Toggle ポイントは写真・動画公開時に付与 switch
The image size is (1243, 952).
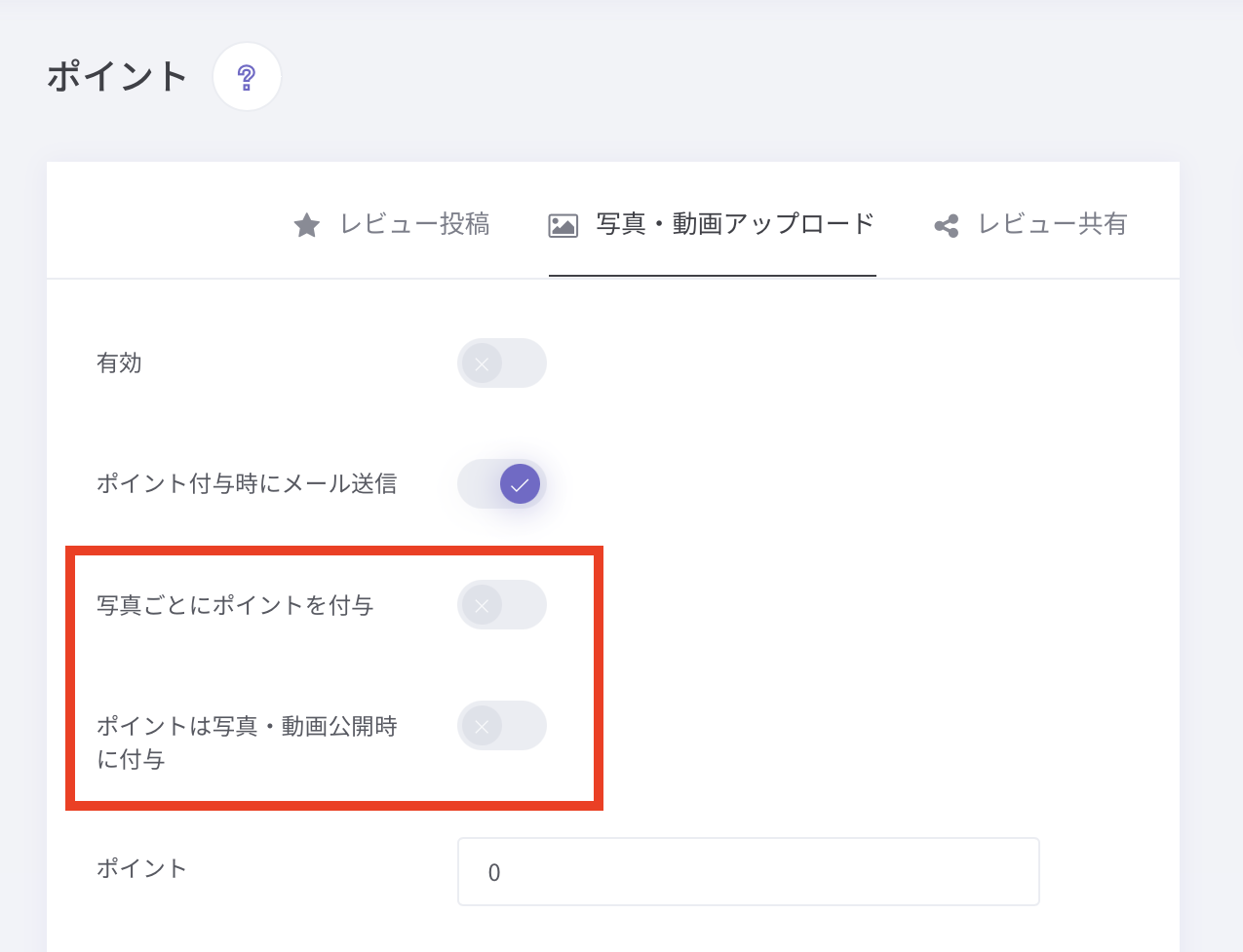coord(502,726)
